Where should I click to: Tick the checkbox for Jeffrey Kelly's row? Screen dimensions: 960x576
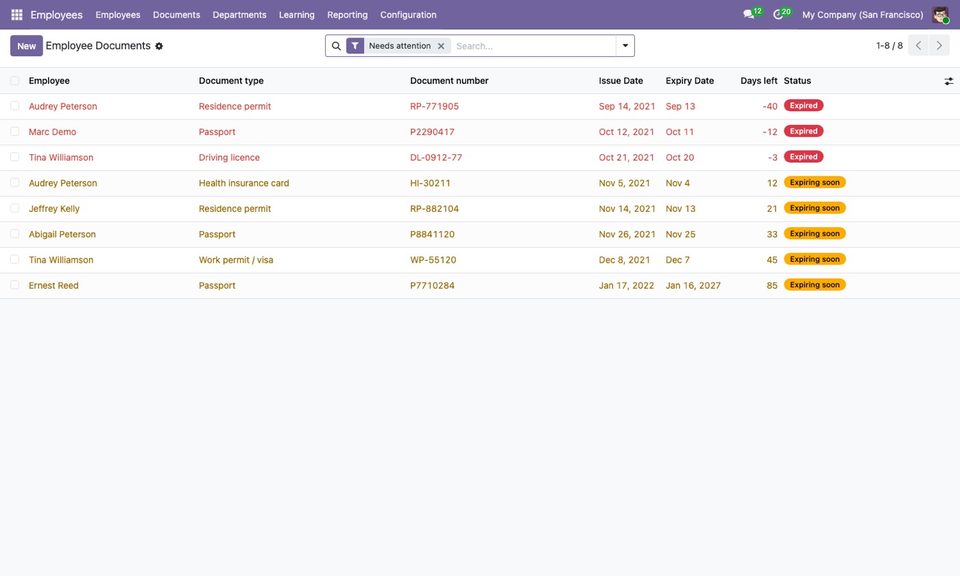[15, 208]
